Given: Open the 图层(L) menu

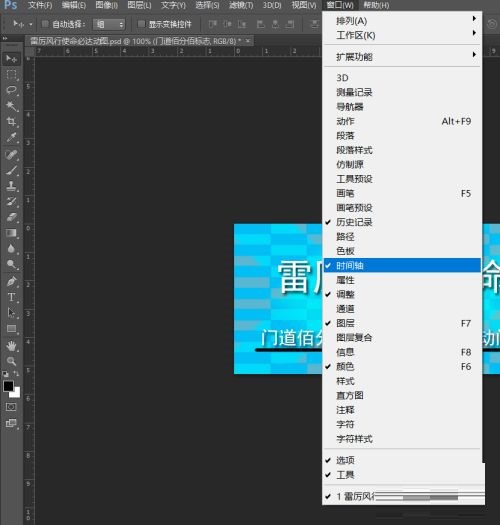Looking at the screenshot, I should 139,5.
